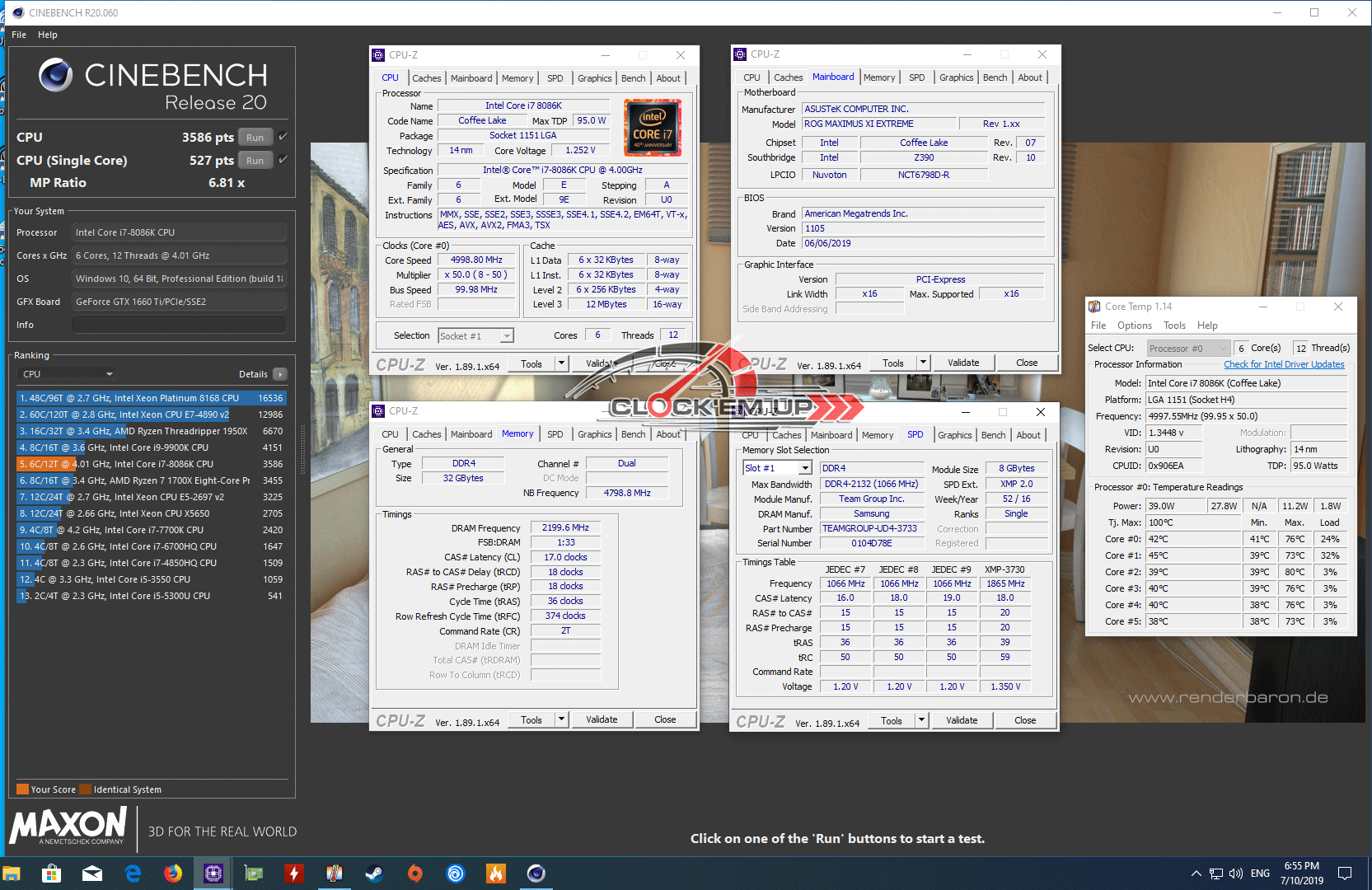Image resolution: width=1372 pixels, height=890 pixels.
Task: Expand the ranking Details arrow toggle
Action: (x=280, y=374)
